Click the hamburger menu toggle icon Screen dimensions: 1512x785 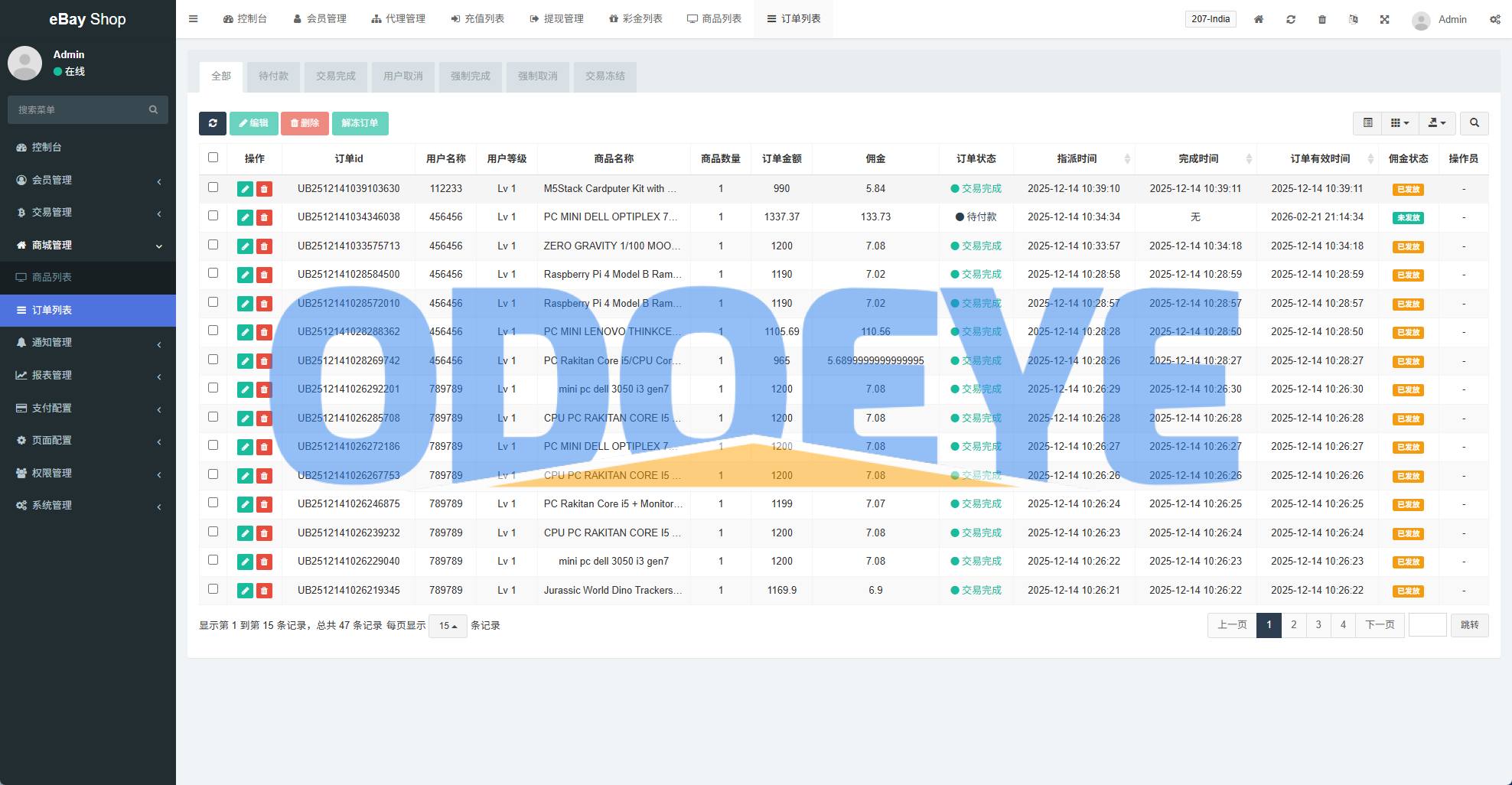pyautogui.click(x=194, y=19)
